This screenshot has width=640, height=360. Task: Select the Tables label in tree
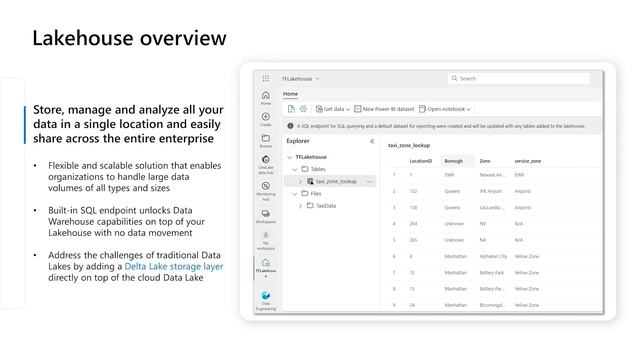pos(318,169)
